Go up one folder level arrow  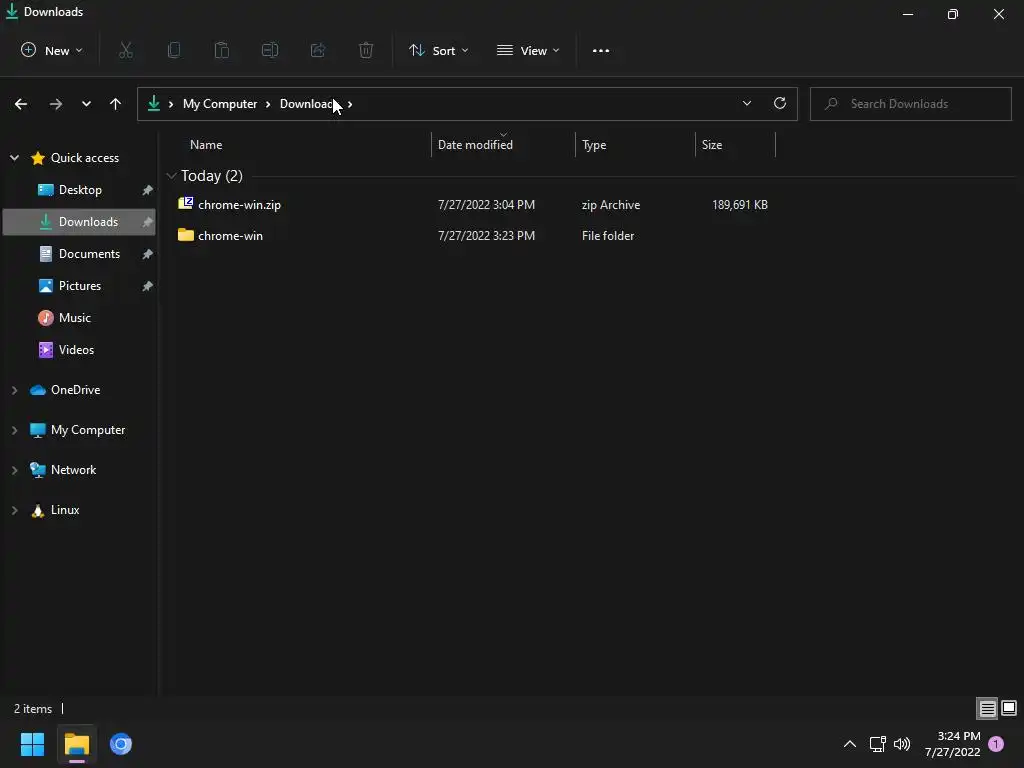coord(116,104)
